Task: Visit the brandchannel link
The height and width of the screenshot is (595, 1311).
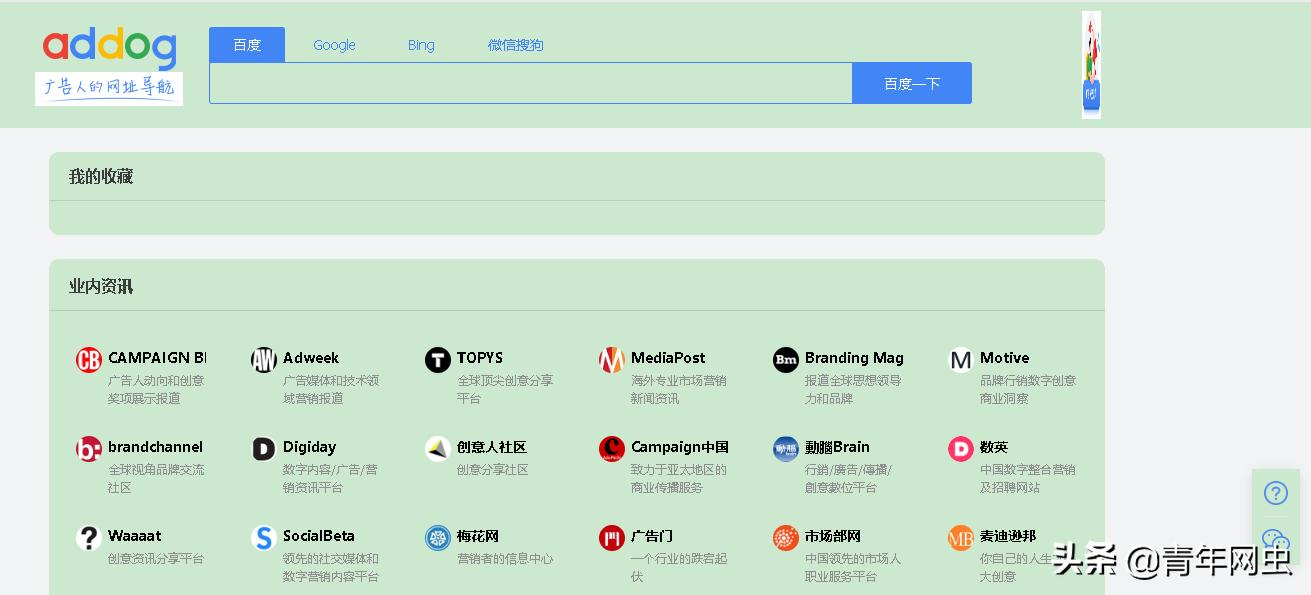Action: click(x=155, y=447)
